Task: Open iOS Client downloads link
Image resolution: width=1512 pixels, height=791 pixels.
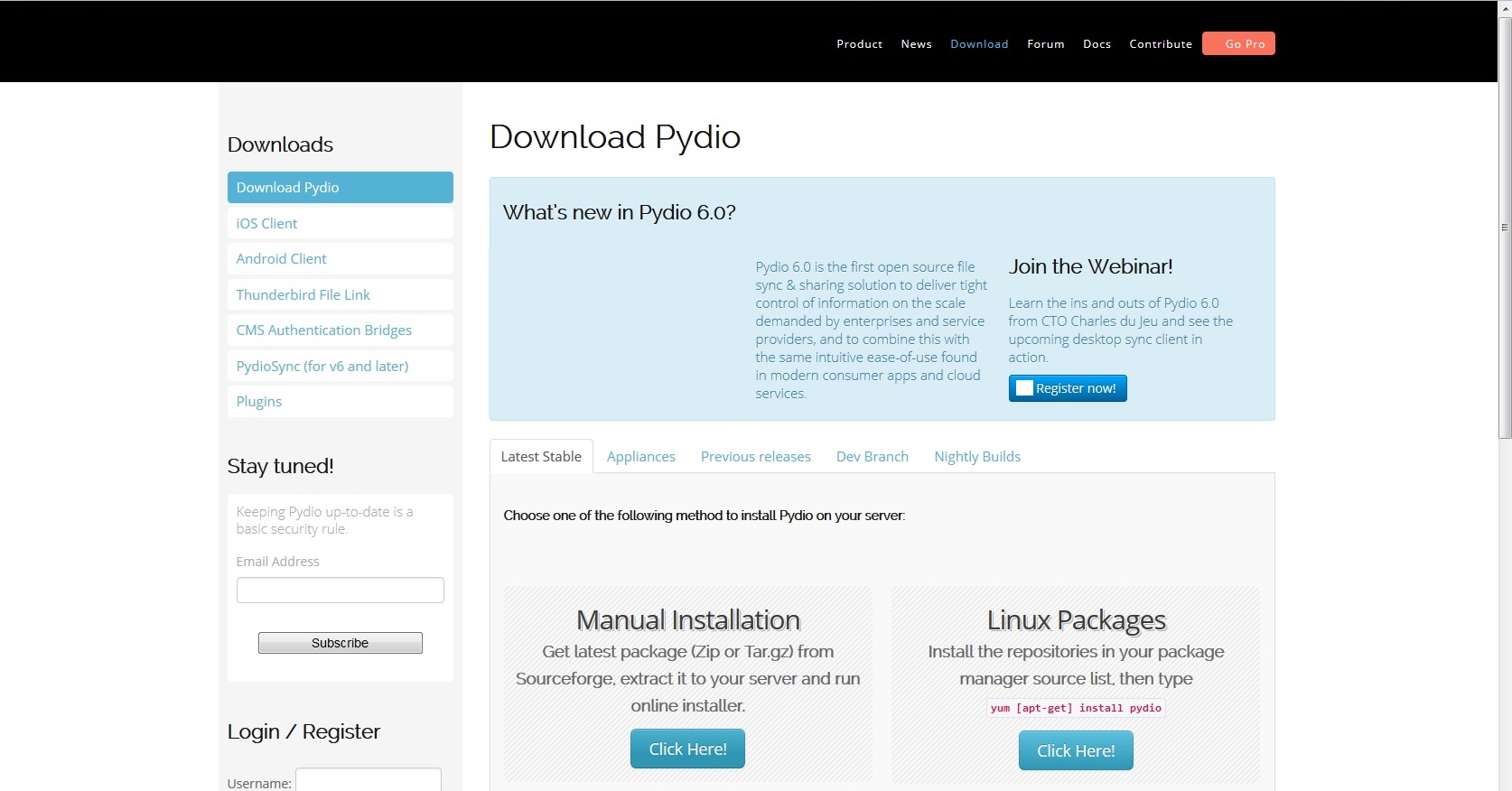Action: [x=340, y=223]
